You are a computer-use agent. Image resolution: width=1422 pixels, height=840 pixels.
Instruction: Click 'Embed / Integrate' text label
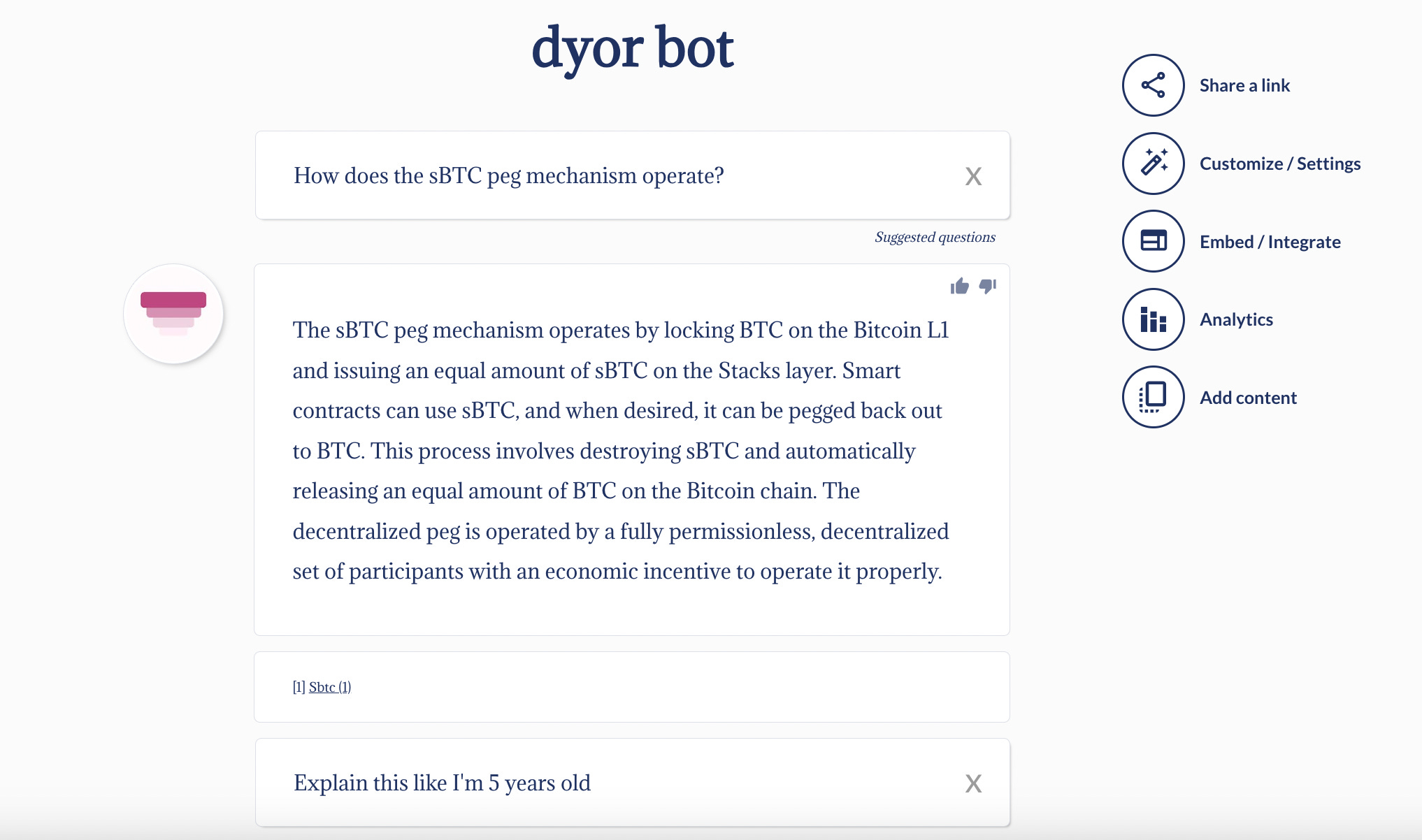click(1270, 242)
